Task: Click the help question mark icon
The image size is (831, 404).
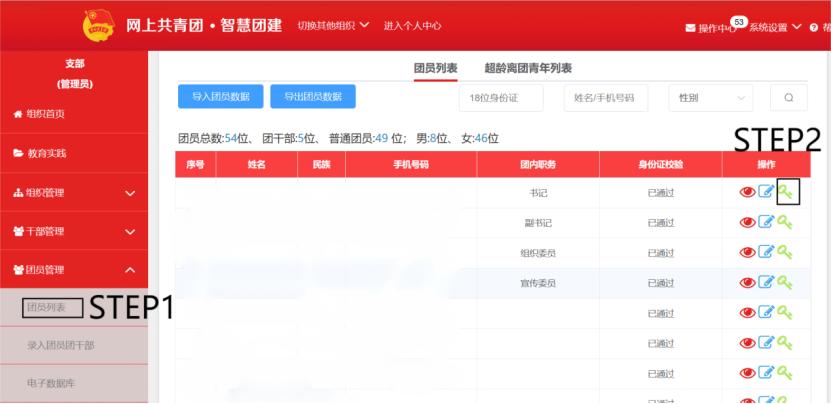Action: pyautogui.click(x=814, y=28)
